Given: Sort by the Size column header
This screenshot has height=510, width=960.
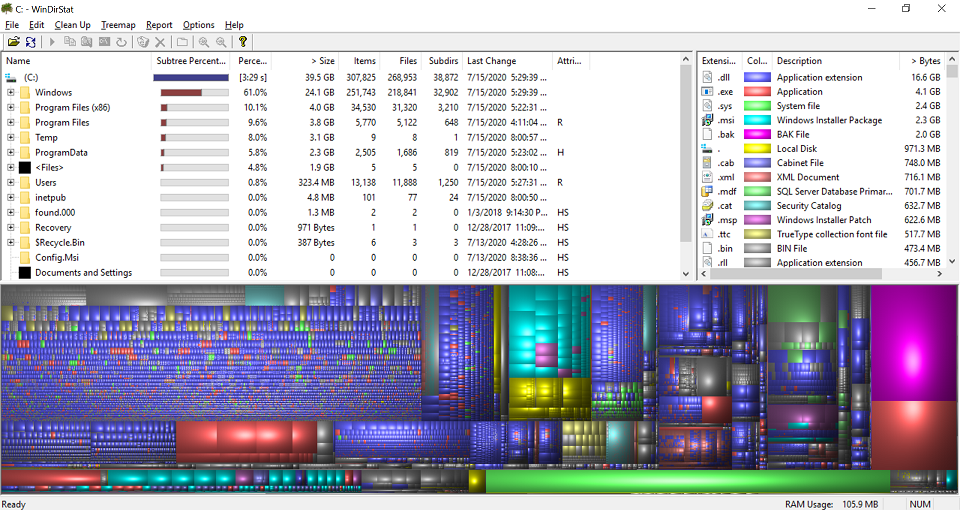Looking at the screenshot, I should (x=305, y=61).
